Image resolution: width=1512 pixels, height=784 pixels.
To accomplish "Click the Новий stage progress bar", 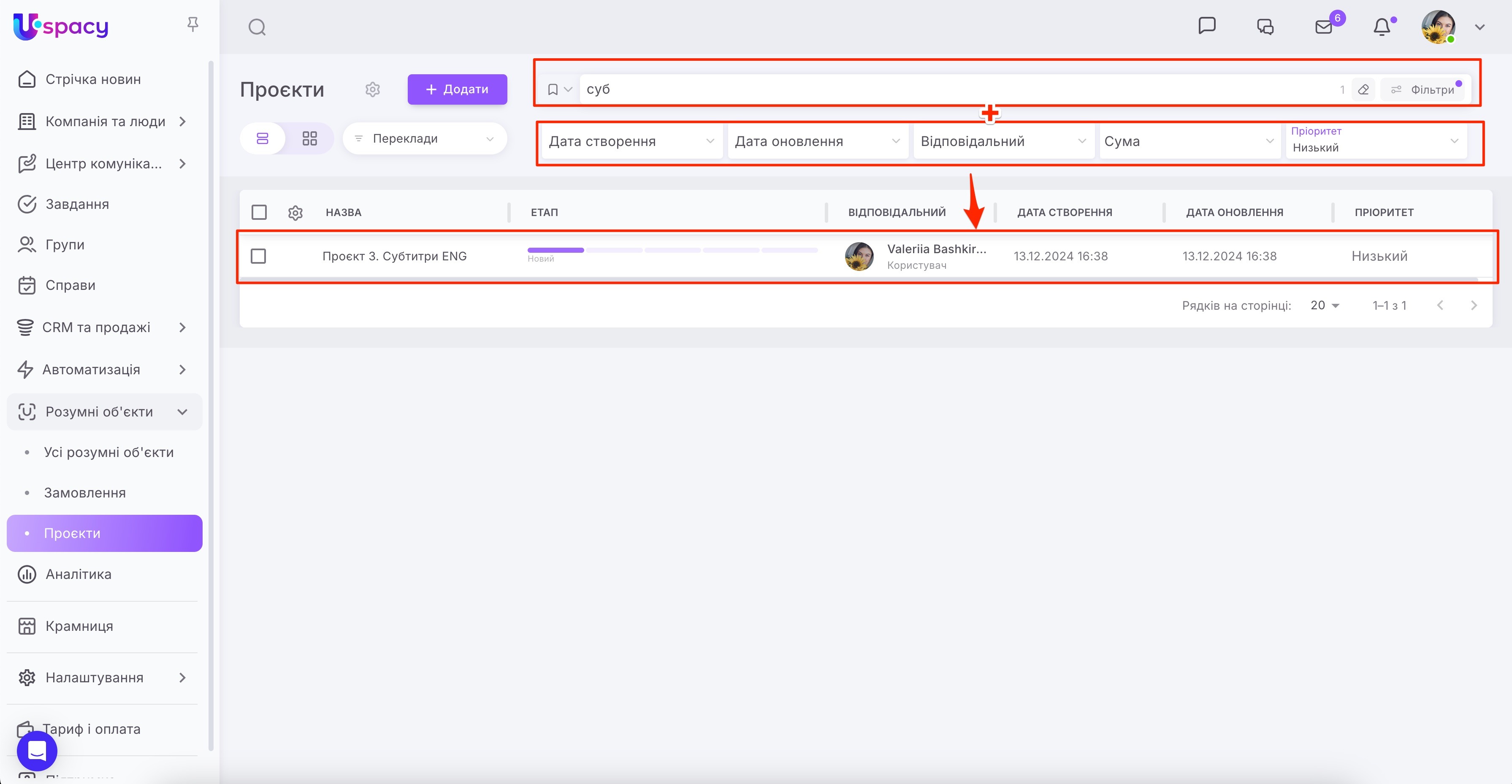I will click(555, 251).
